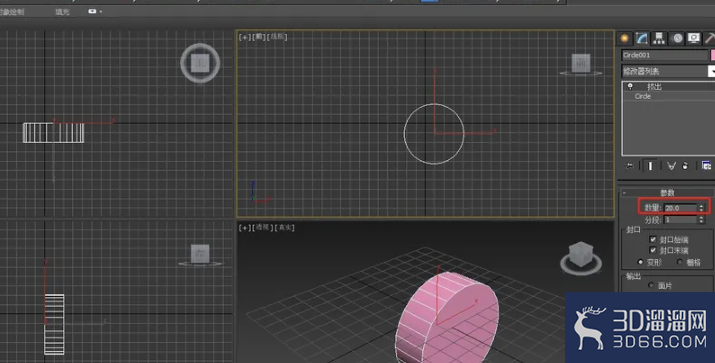Image resolution: width=715 pixels, height=363 pixels.
Task: Open Configure Modifier Sets icon
Action: [x=706, y=166]
